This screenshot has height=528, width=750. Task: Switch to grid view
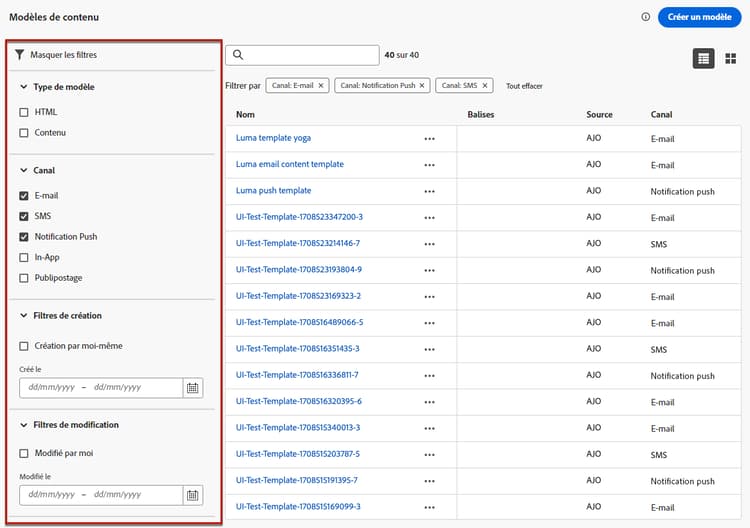pos(730,58)
